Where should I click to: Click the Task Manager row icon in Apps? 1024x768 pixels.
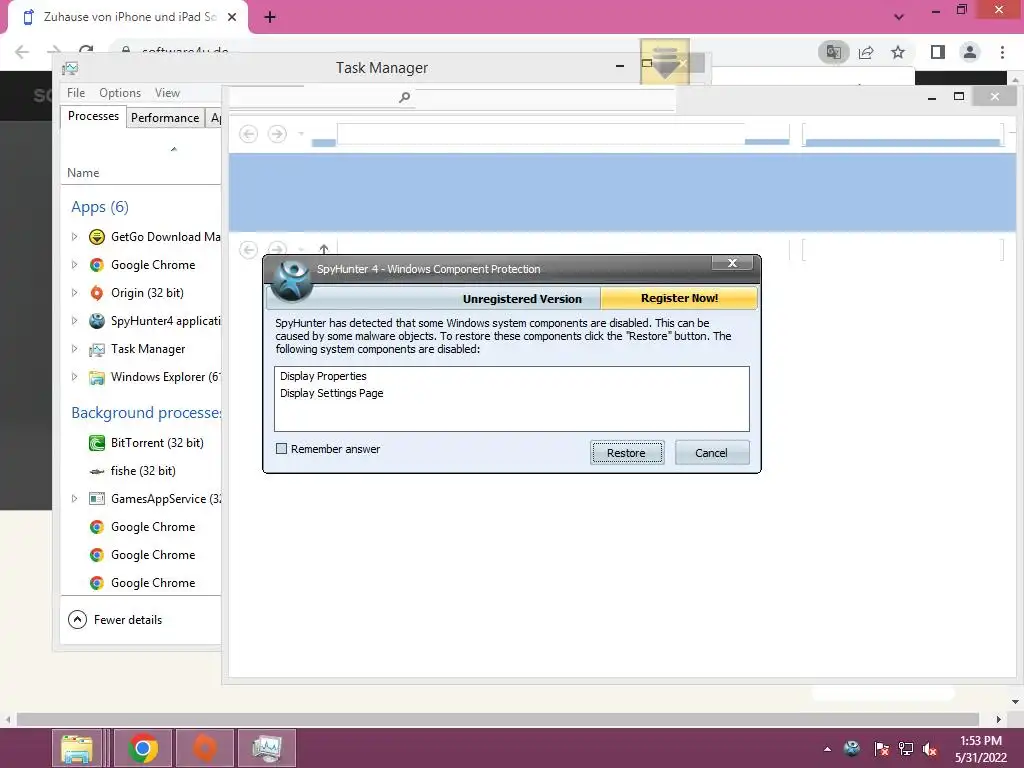(x=97, y=349)
